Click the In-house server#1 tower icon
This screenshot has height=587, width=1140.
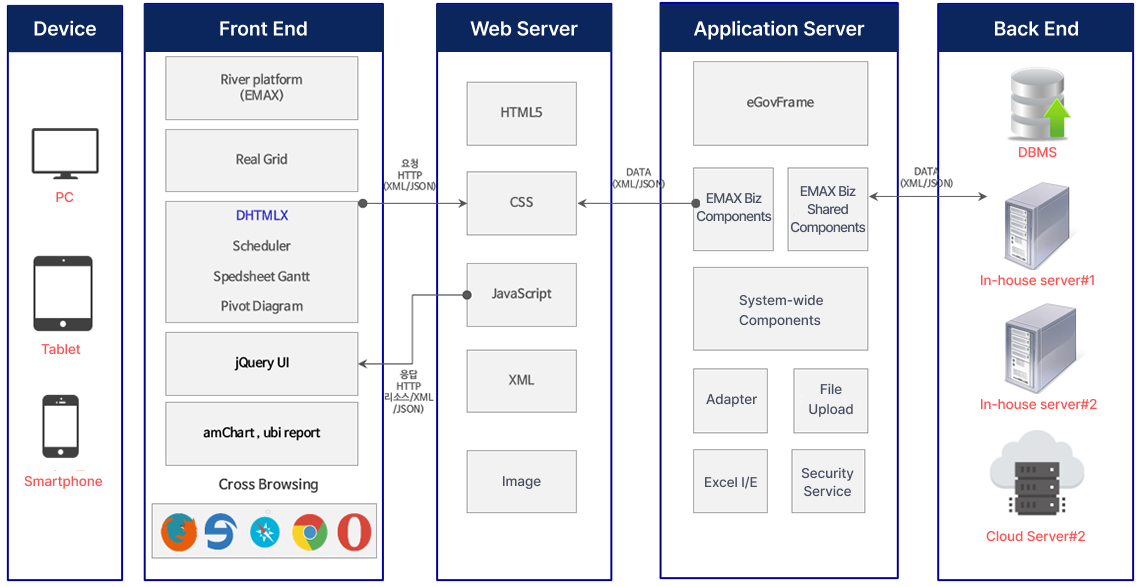tap(1037, 226)
